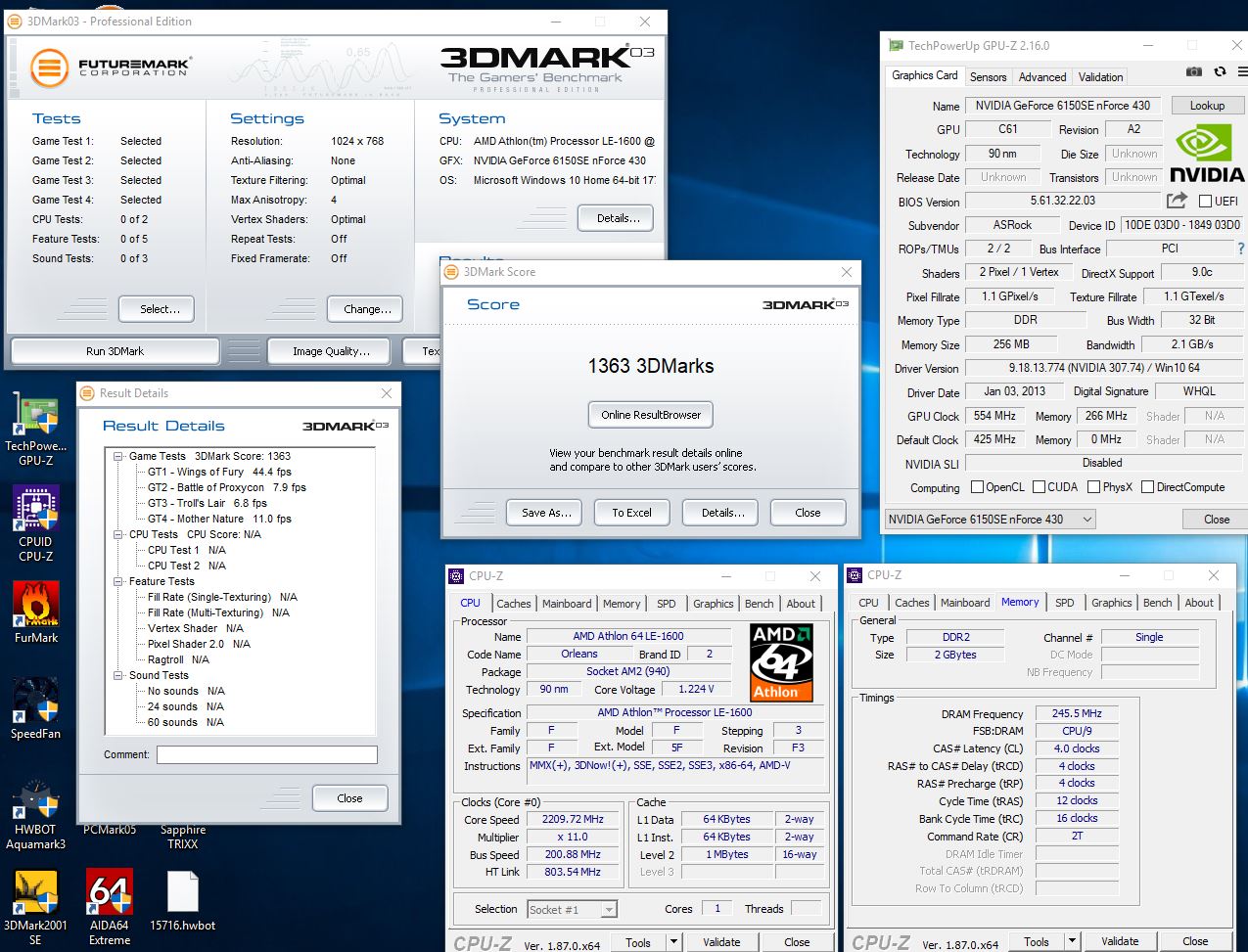
Task: Click To Excel in the Score window
Action: 631,513
